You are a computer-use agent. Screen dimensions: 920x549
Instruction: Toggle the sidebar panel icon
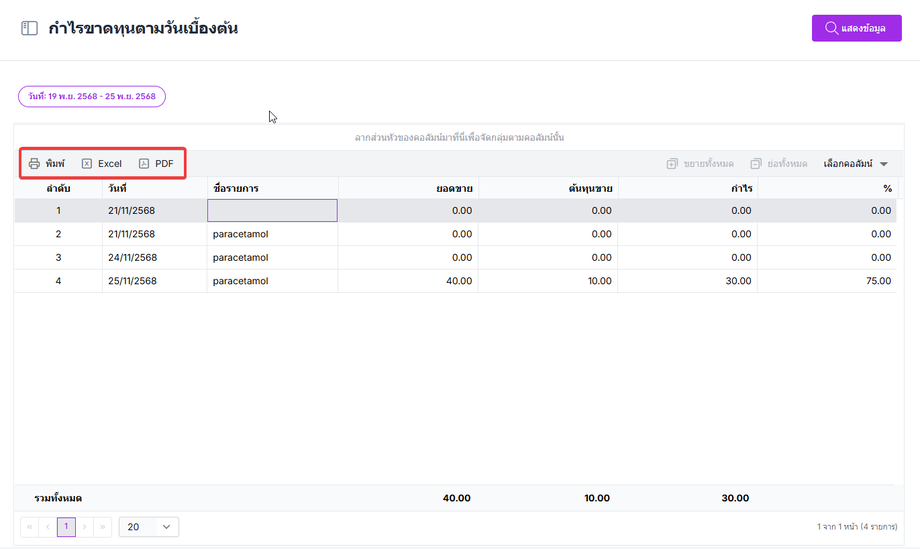(29, 29)
